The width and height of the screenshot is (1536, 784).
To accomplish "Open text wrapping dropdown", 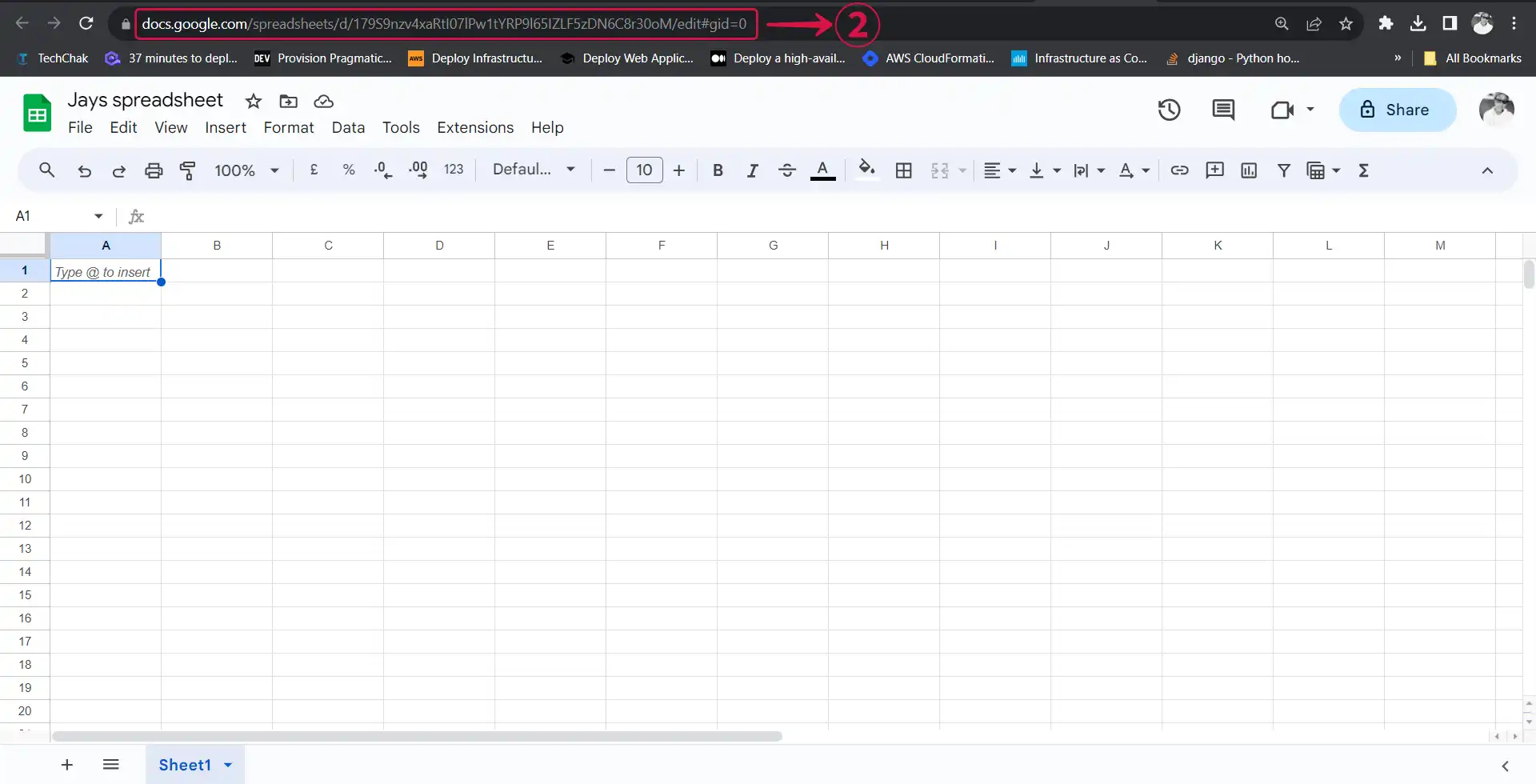I will (x=1089, y=170).
